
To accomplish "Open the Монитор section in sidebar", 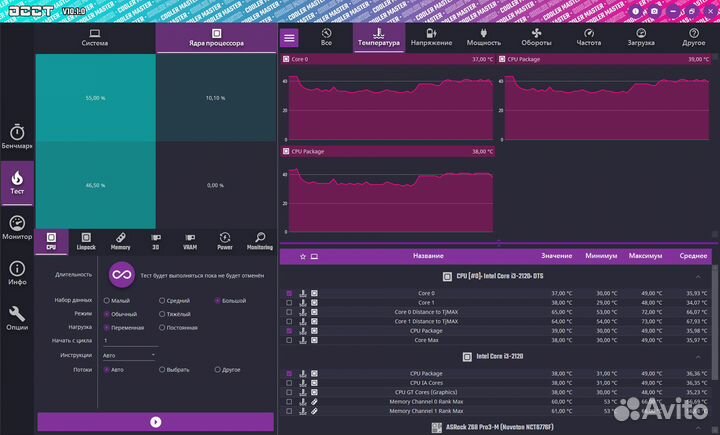I will (17, 227).
